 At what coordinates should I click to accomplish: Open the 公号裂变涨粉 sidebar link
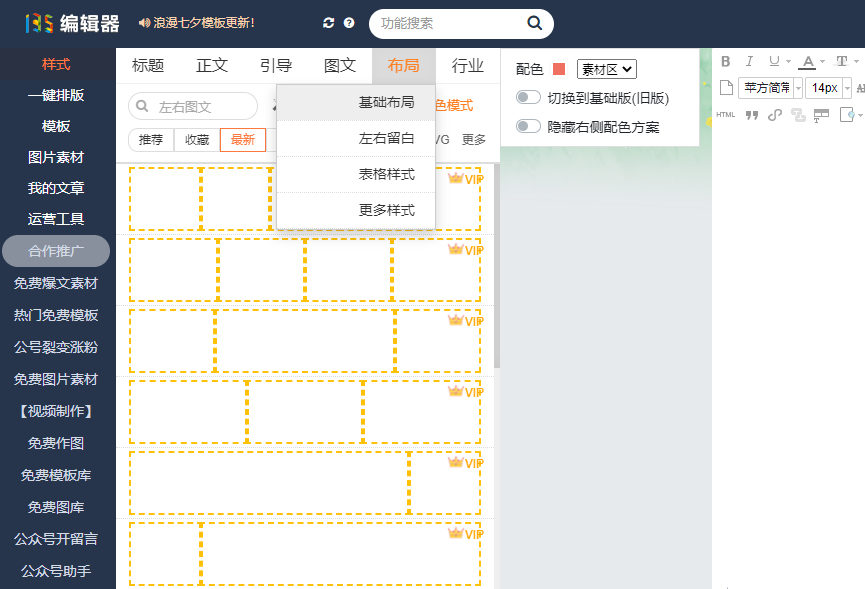(x=56, y=347)
